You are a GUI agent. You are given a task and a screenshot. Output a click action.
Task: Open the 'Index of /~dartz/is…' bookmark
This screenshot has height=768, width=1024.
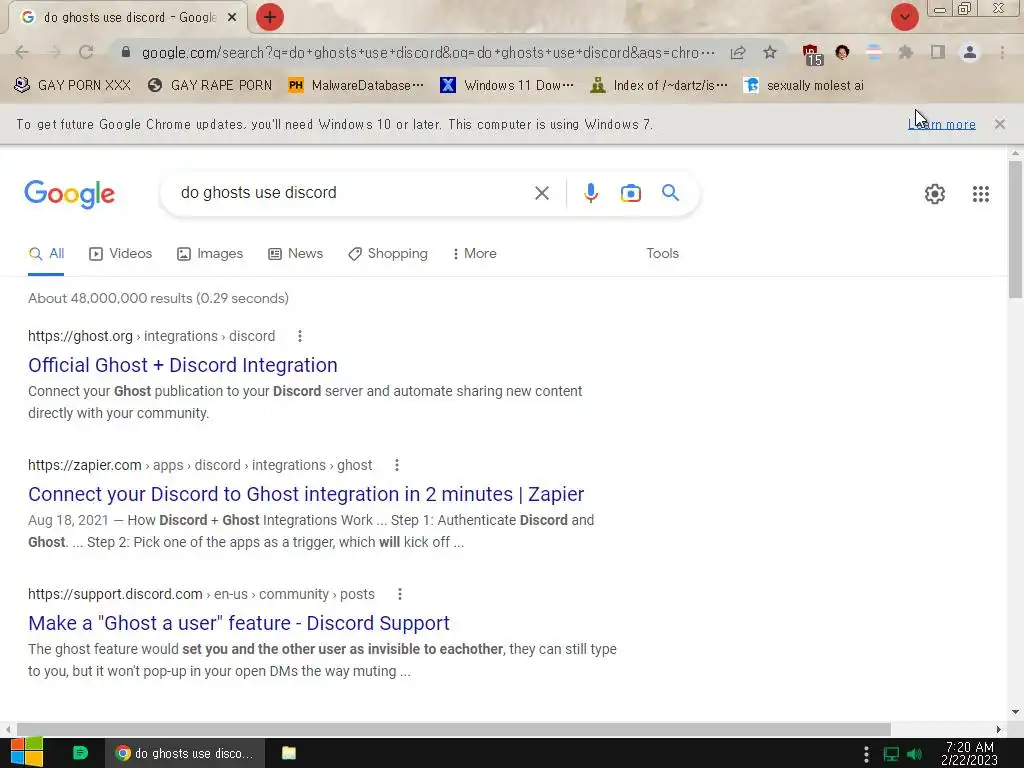point(658,85)
